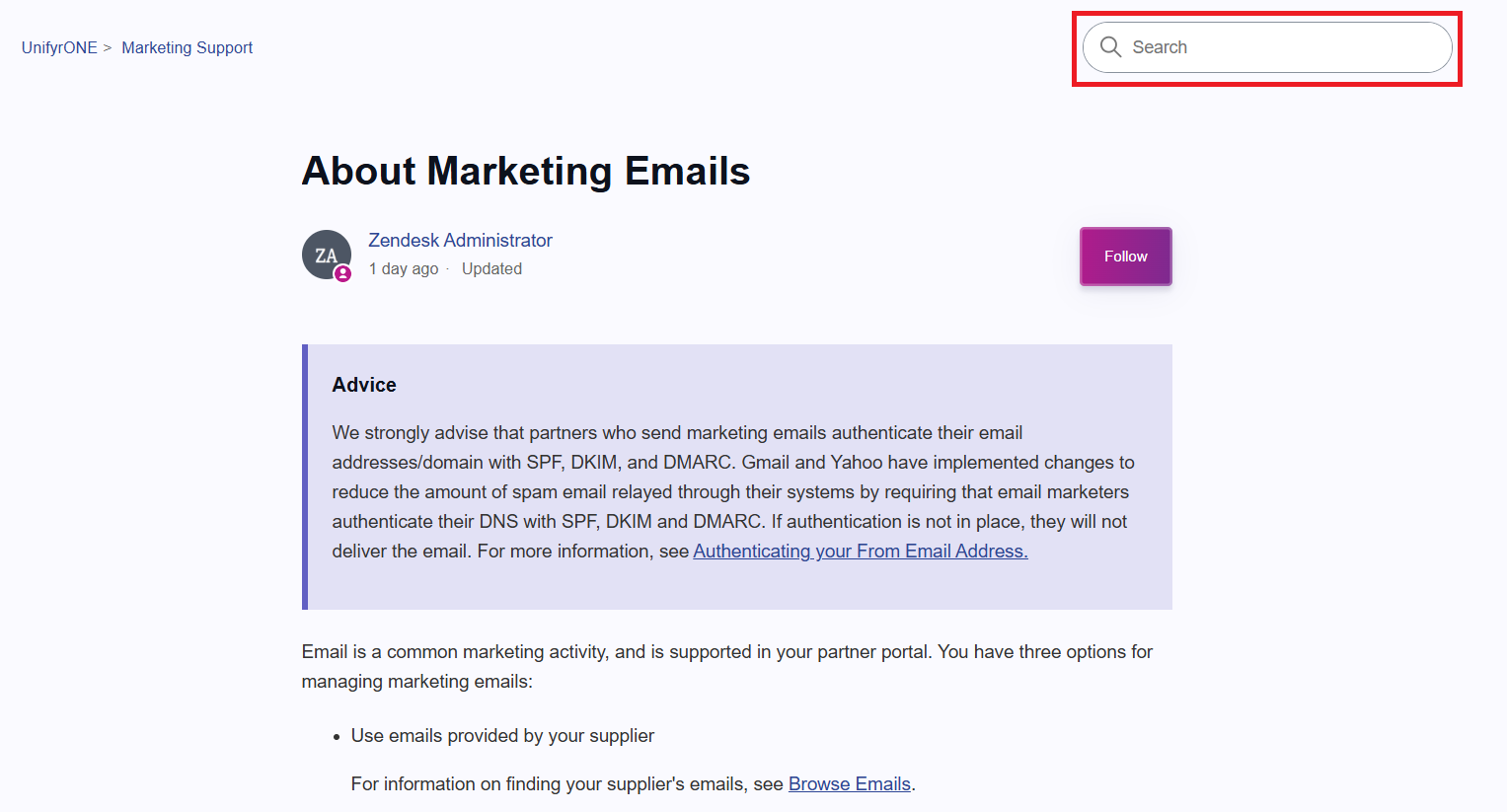The height and width of the screenshot is (812, 1507).
Task: Click "For information on finding your supplier's emails" text
Action: click(567, 784)
